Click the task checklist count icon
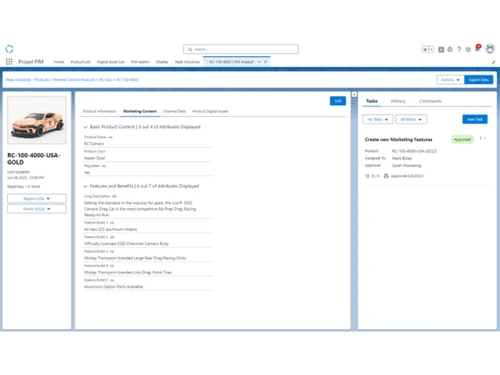This screenshot has width=500, height=375. pos(367,176)
